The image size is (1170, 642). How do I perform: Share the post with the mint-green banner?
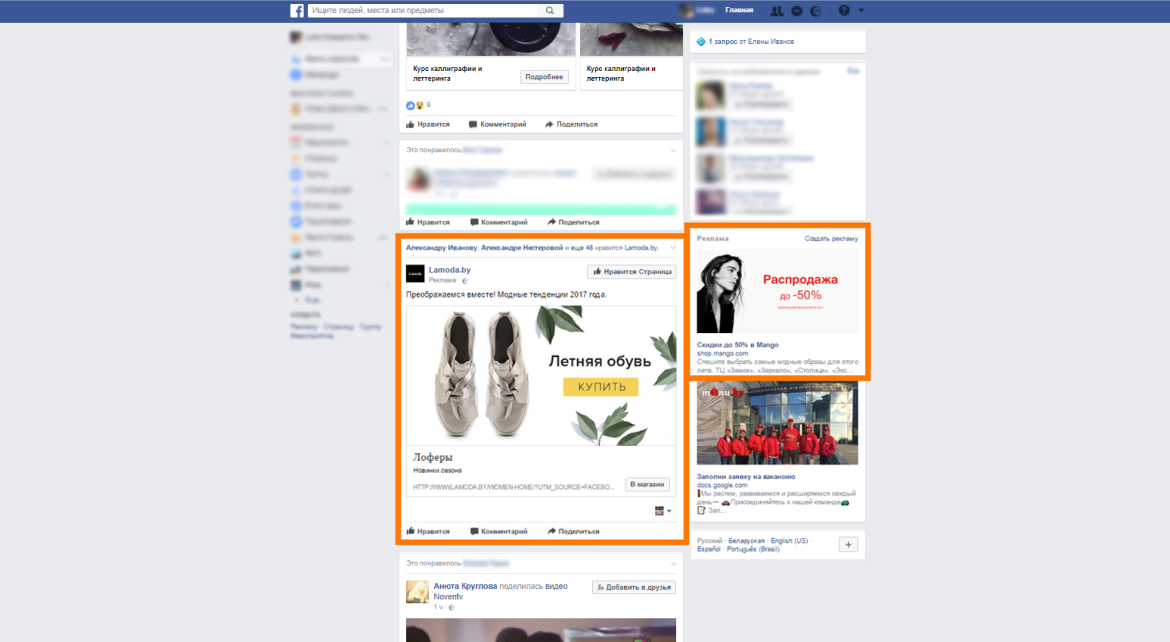[573, 222]
